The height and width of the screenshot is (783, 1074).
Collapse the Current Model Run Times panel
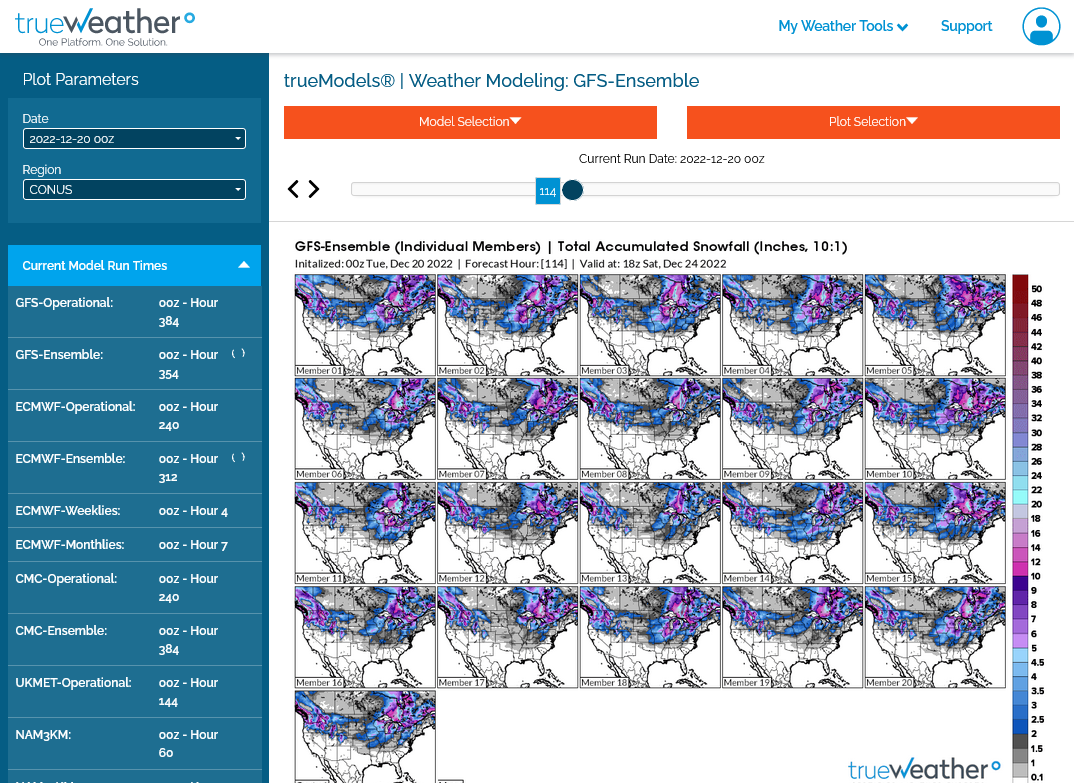[134, 265]
